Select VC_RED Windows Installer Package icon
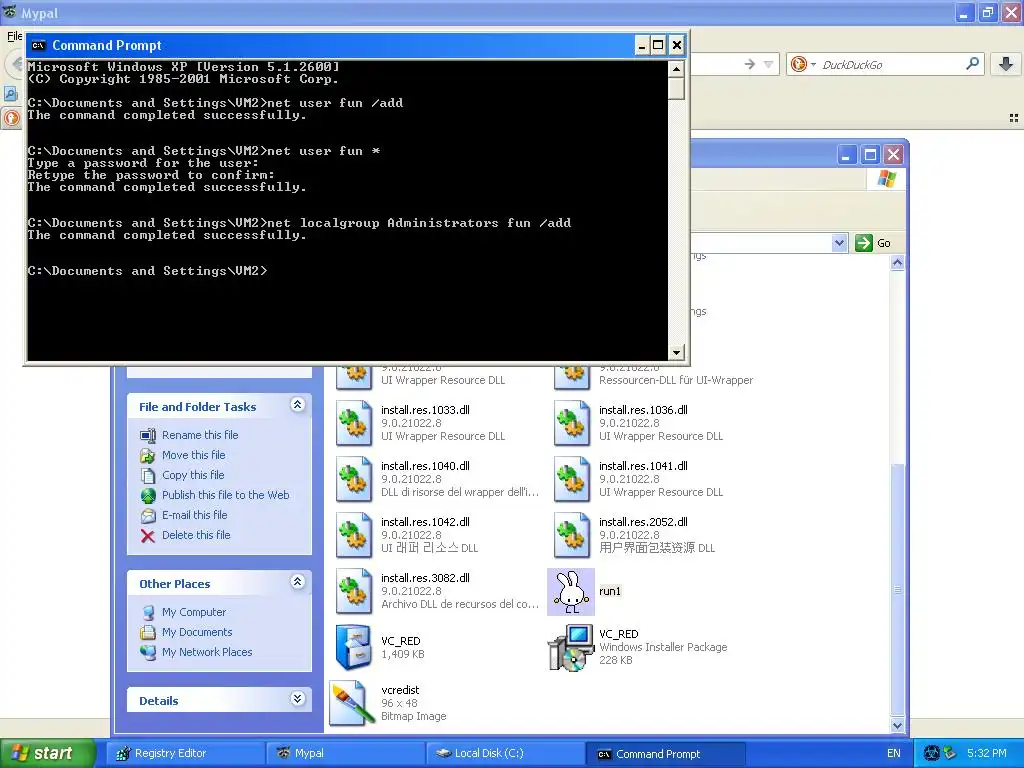The width and height of the screenshot is (1024, 768). (571, 647)
